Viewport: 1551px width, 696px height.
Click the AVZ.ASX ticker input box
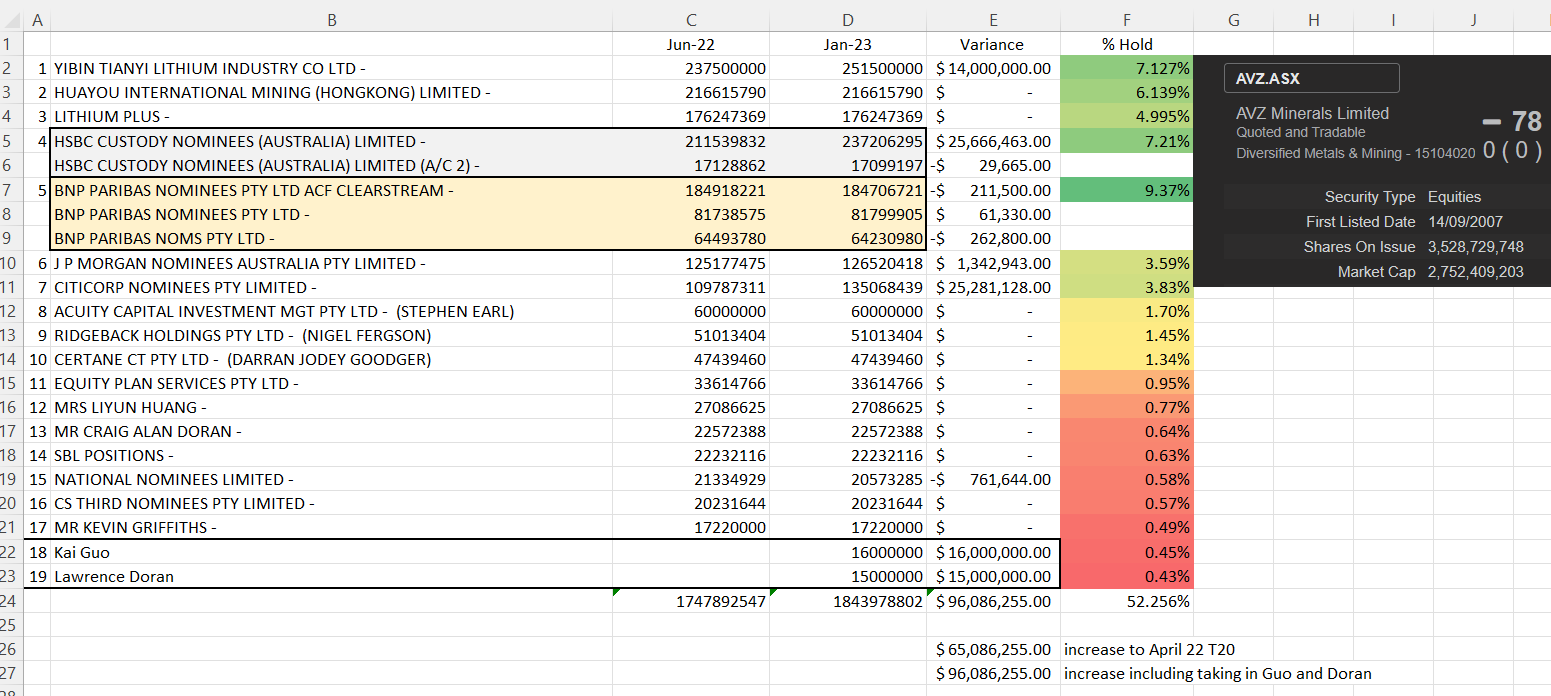click(x=1311, y=78)
